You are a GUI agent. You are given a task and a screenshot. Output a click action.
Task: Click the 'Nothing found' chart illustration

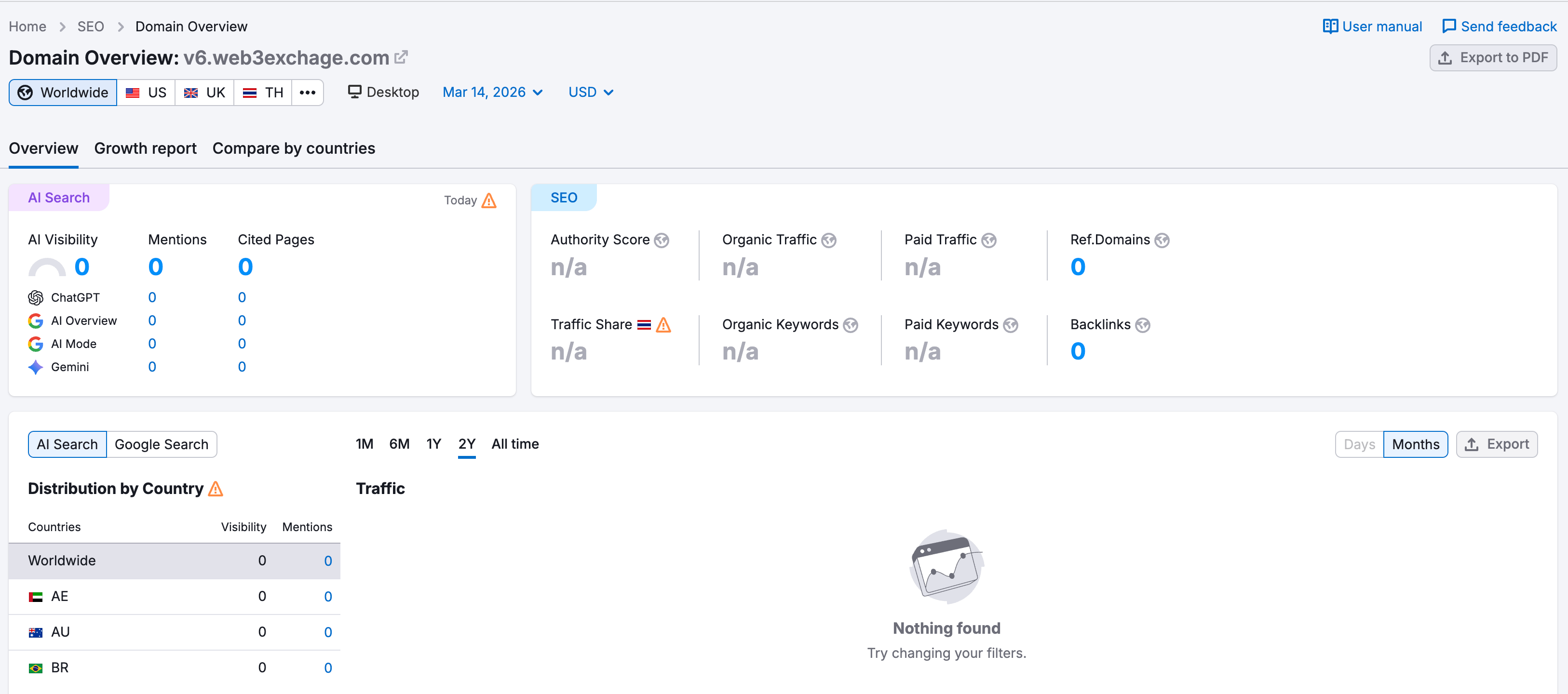[x=946, y=566]
